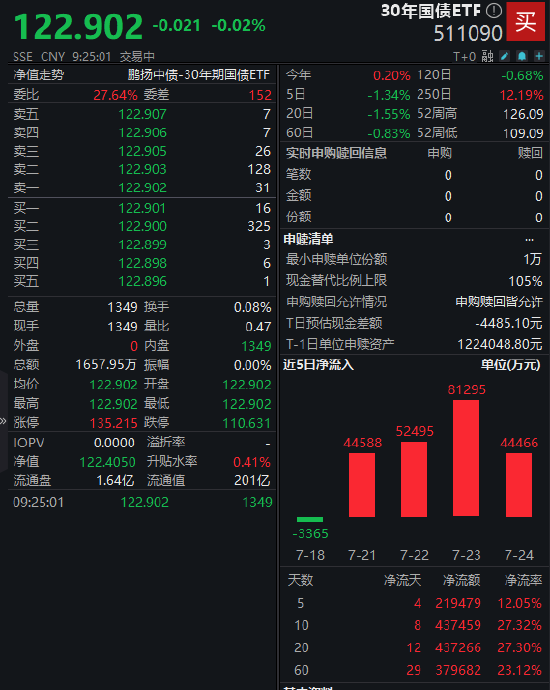The height and width of the screenshot is (690, 550).
Task: Click the 卖二 price 122.903
Action: 143,169
